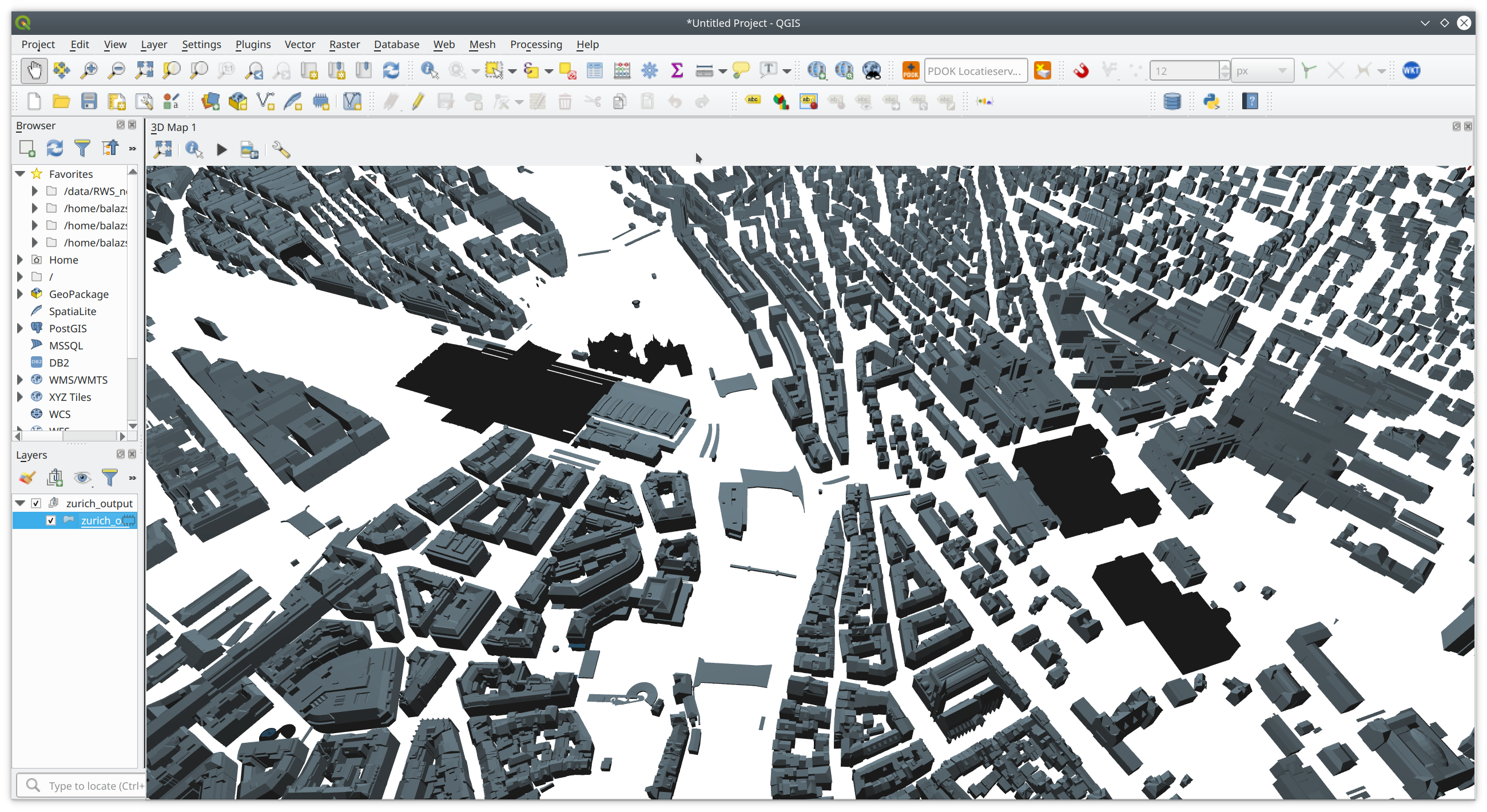Click Zoom Full extent icon in main toolbar

(x=144, y=70)
